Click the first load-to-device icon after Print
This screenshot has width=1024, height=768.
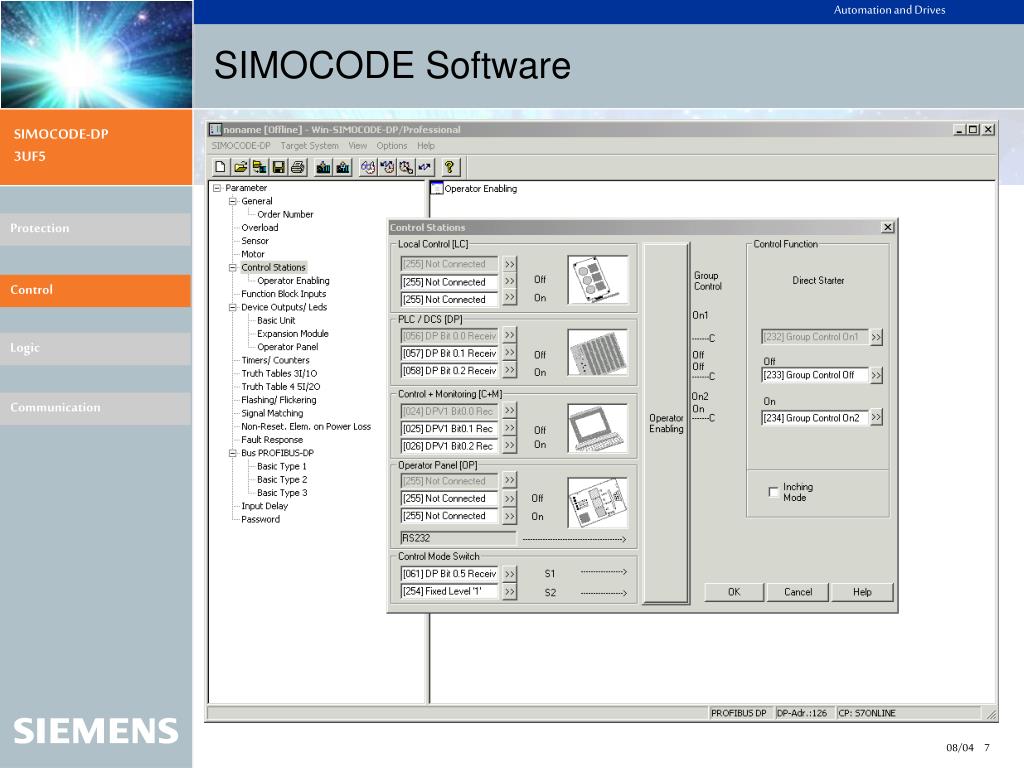(x=323, y=167)
